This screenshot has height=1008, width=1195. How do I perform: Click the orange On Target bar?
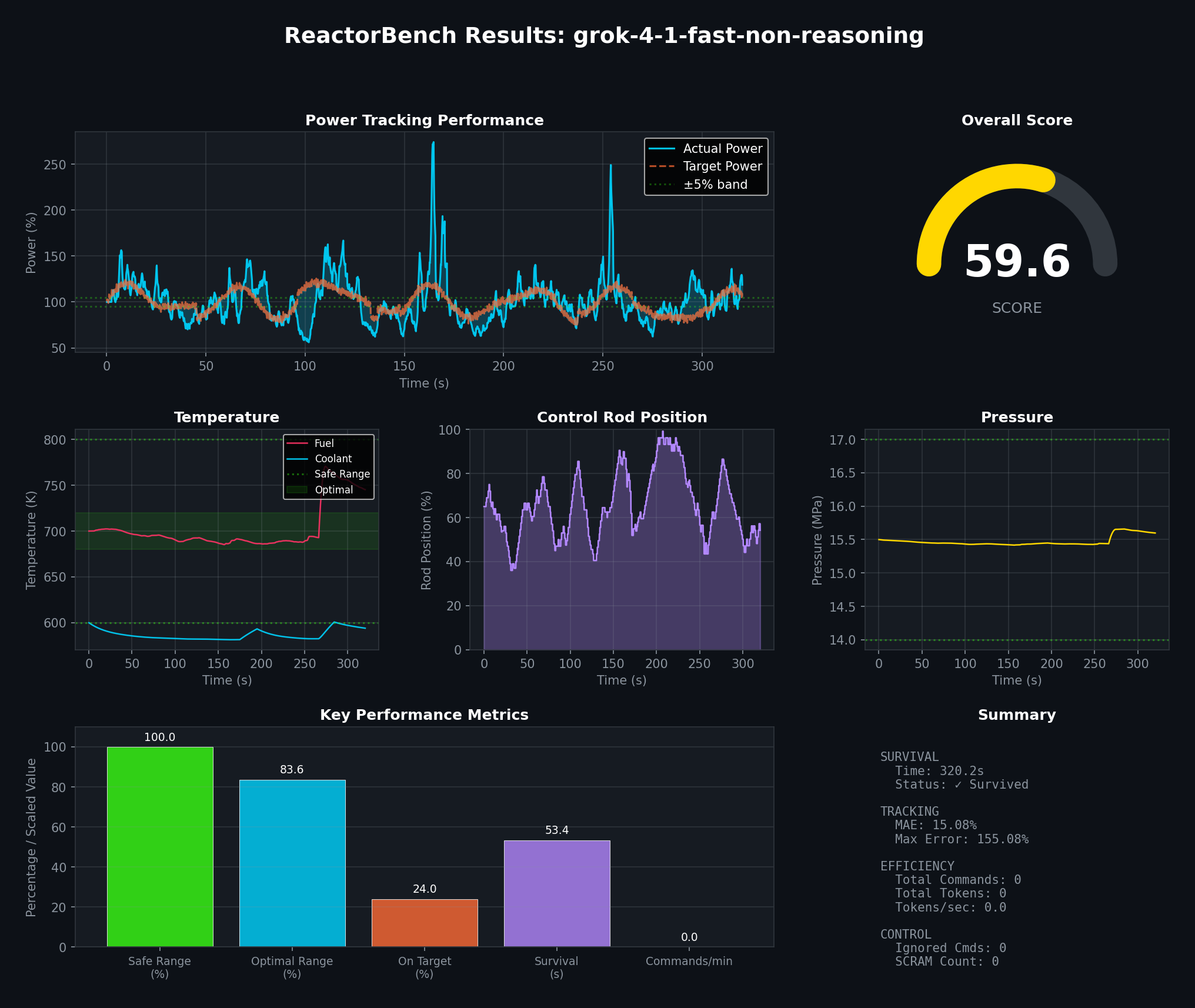pyautogui.click(x=425, y=923)
